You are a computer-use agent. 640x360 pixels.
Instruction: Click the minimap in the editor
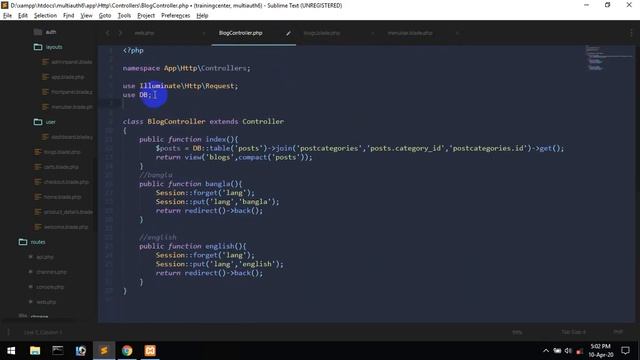(608, 58)
